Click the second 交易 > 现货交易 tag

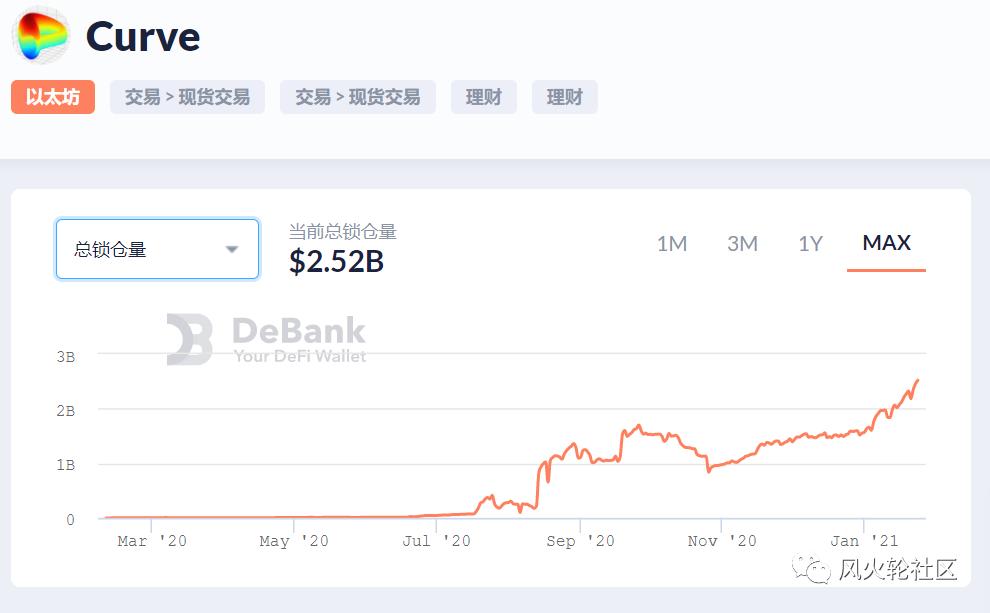click(358, 96)
